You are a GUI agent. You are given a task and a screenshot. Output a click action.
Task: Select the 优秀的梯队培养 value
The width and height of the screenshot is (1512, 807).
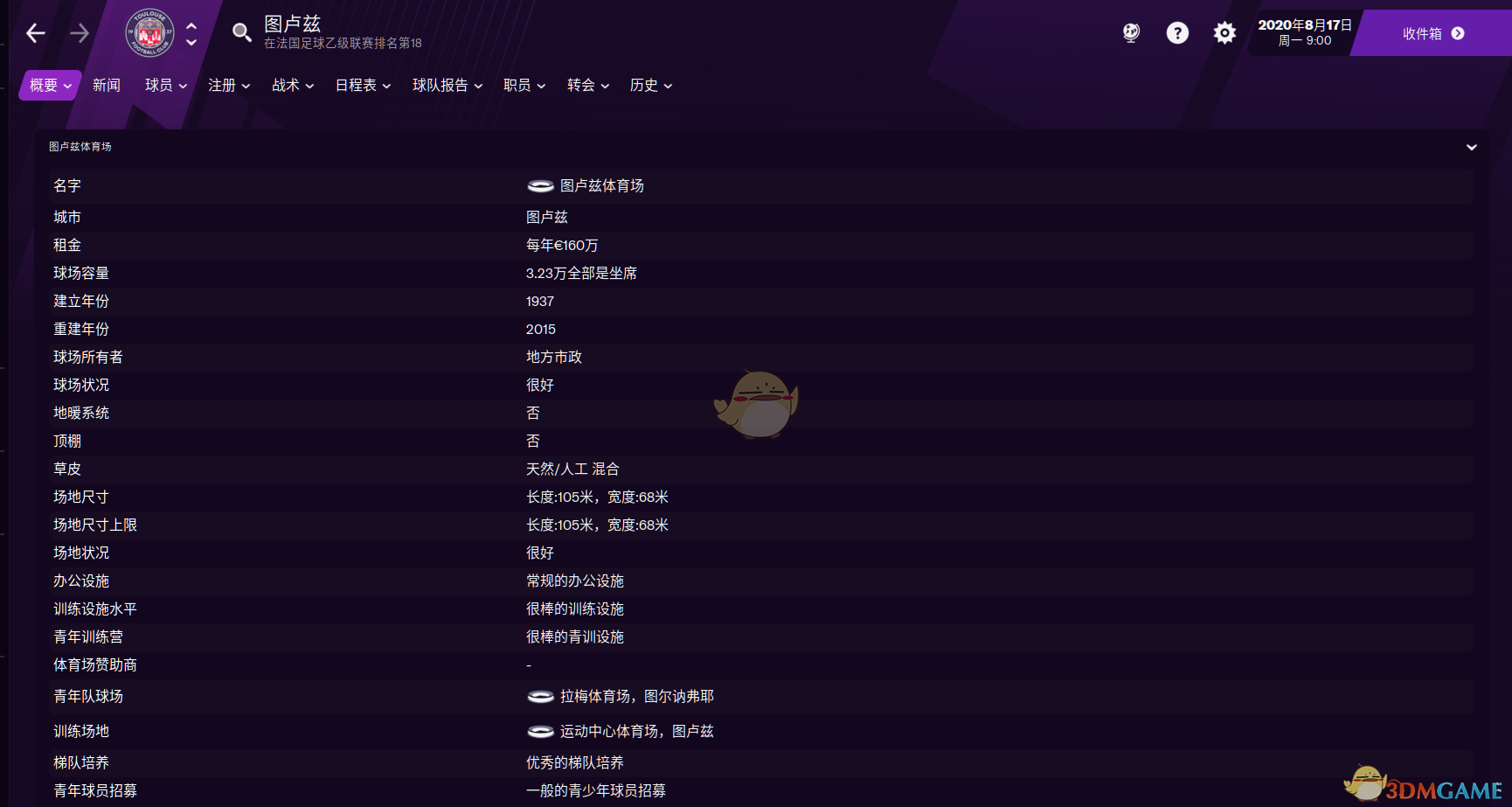point(575,762)
